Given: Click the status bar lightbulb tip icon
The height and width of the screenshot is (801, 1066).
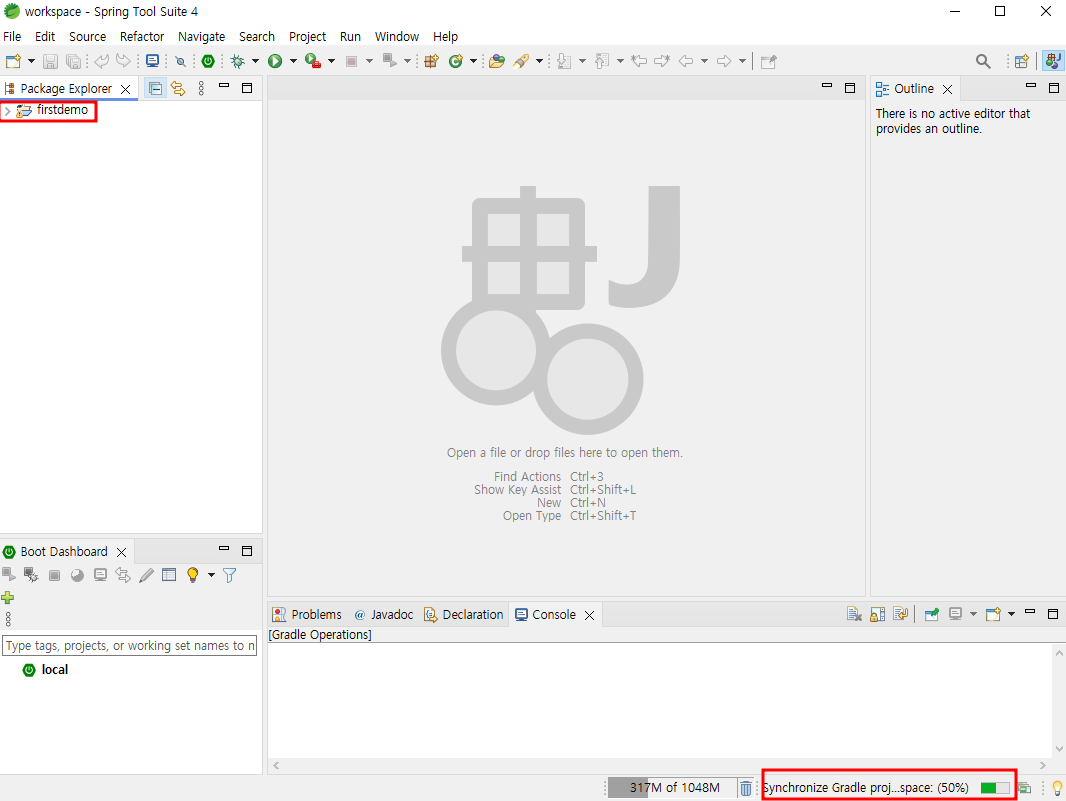Looking at the screenshot, I should click(1057, 788).
